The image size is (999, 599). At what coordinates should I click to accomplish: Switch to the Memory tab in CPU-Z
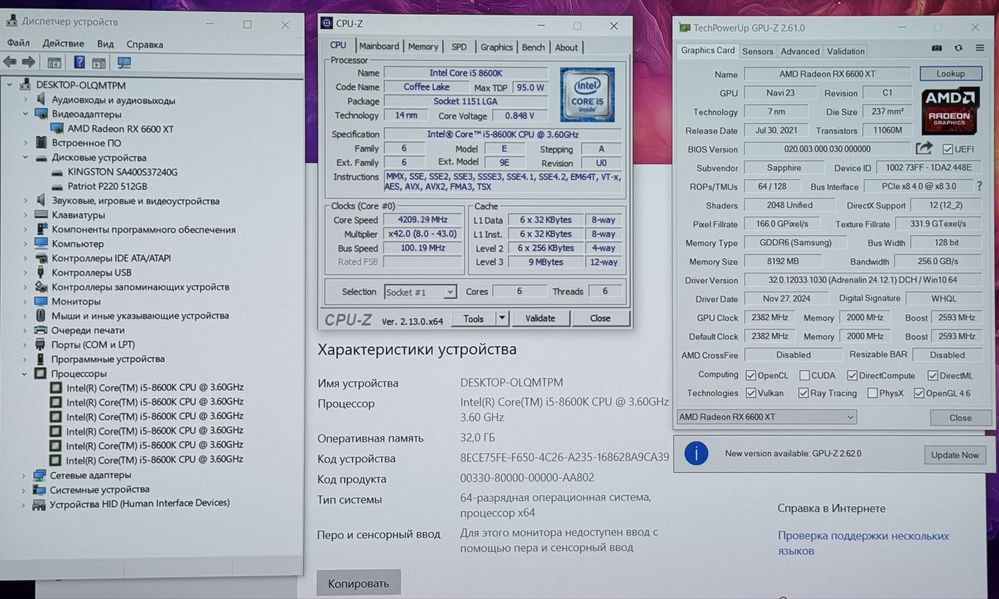[423, 47]
